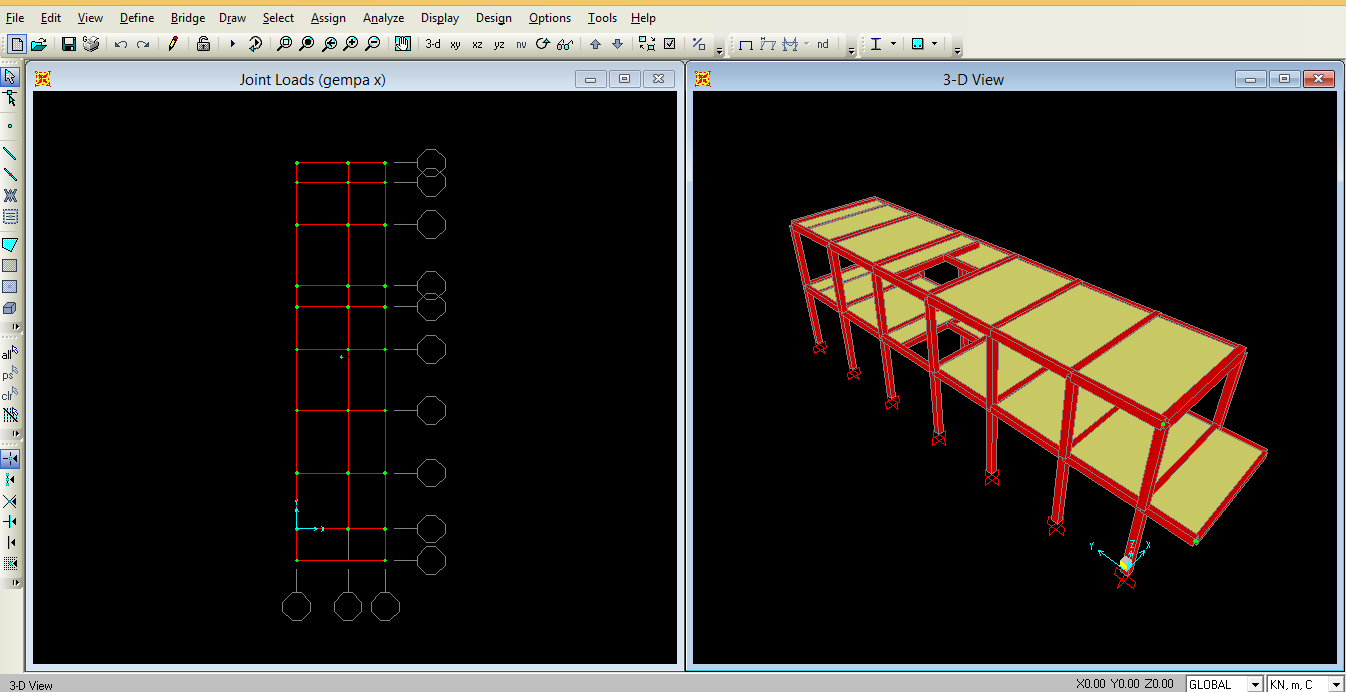Toggle Snap to Points and Grid
The width and height of the screenshot is (1346, 692).
click(10, 459)
